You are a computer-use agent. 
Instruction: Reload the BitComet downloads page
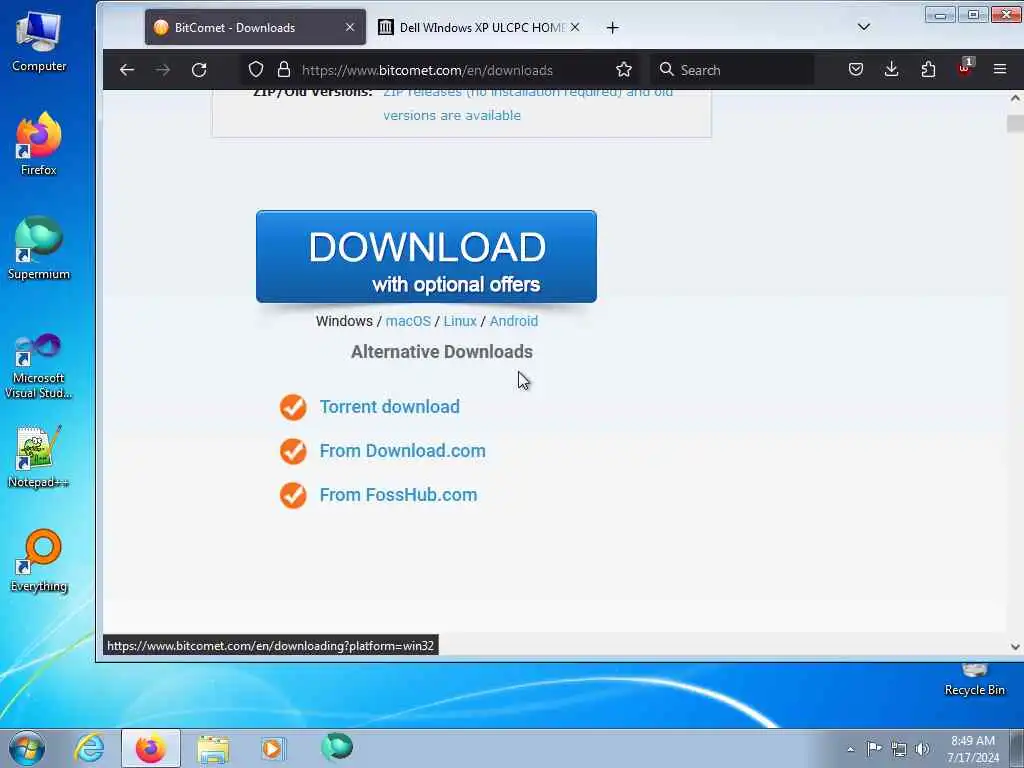(199, 70)
